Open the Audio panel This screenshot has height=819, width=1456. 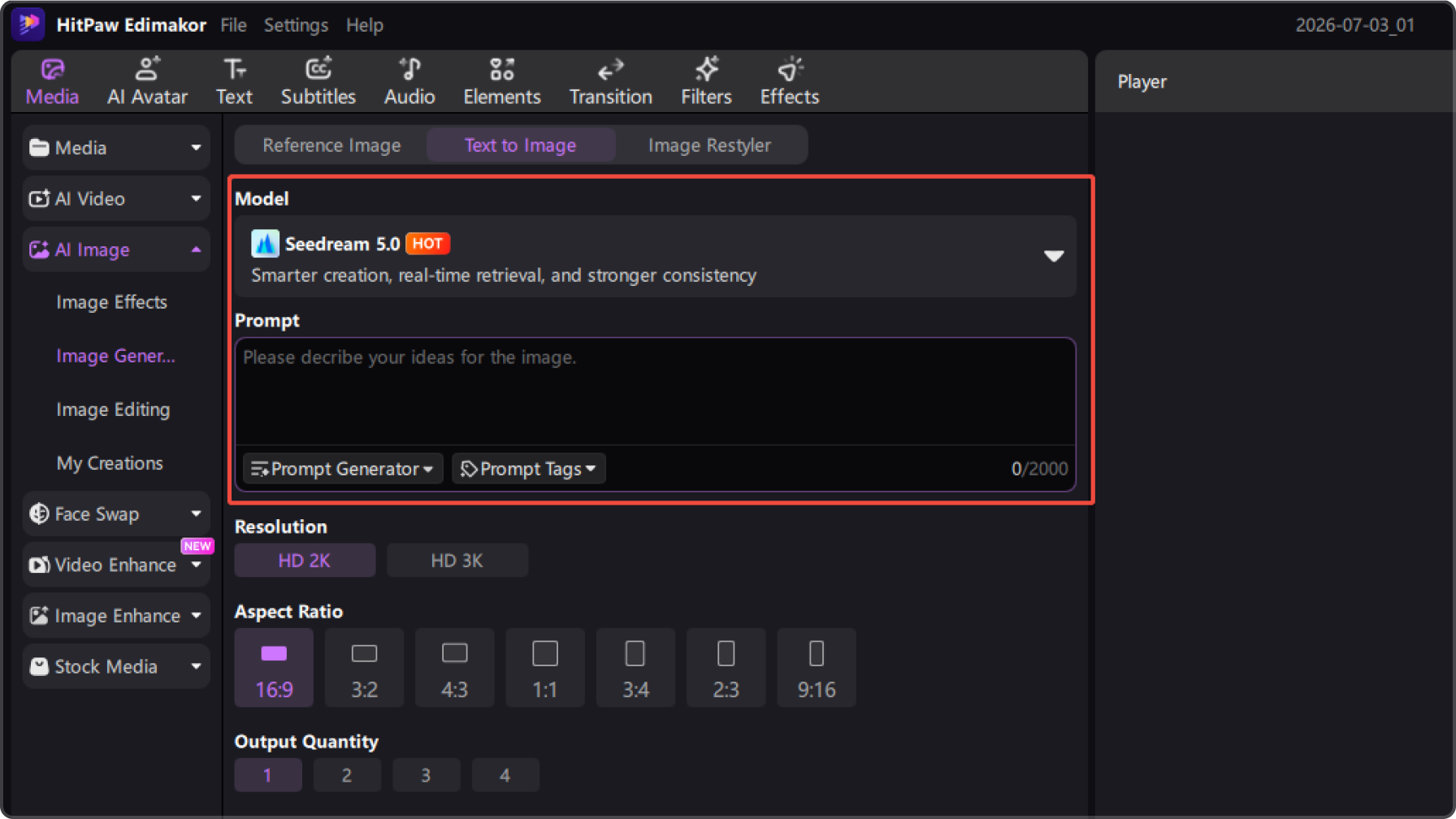pyautogui.click(x=409, y=82)
